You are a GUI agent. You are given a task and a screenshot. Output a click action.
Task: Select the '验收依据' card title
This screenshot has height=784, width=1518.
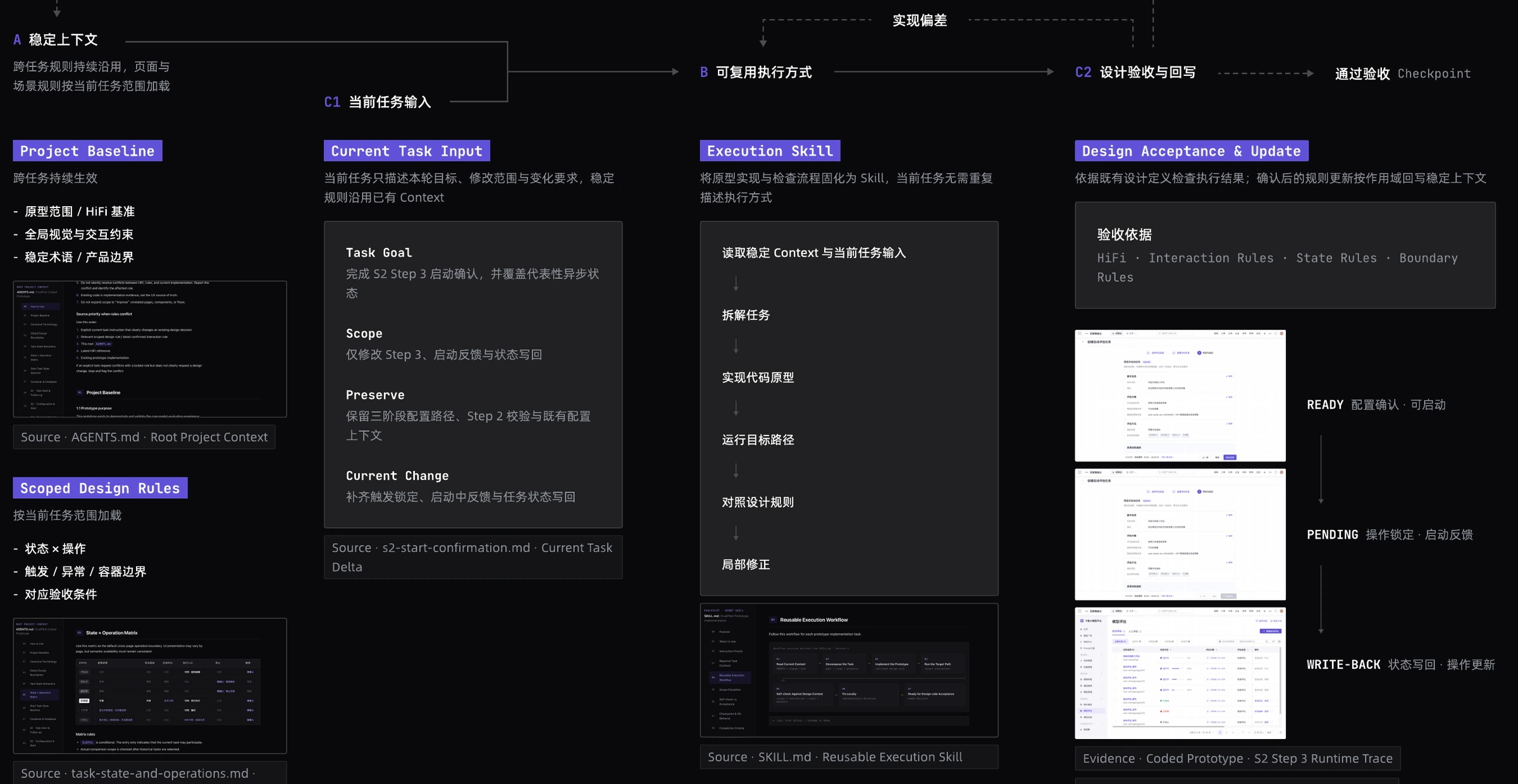tap(1124, 235)
